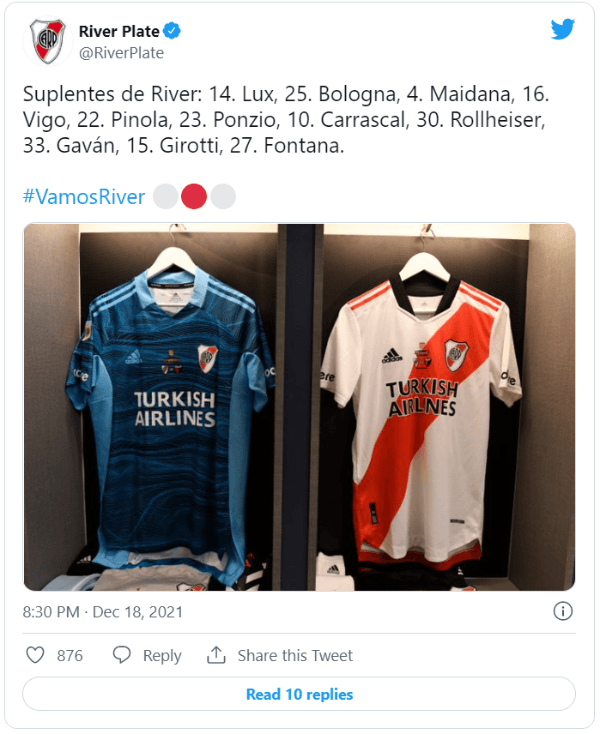
Task: Open the @RiverPlate handle
Action: 121,53
